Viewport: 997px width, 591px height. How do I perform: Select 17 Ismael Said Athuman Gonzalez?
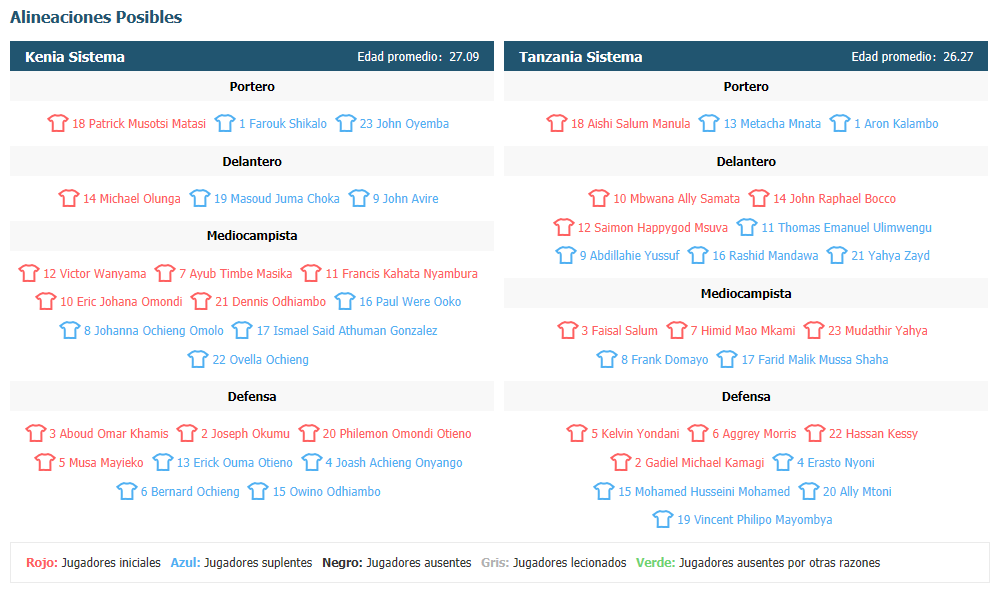(347, 331)
